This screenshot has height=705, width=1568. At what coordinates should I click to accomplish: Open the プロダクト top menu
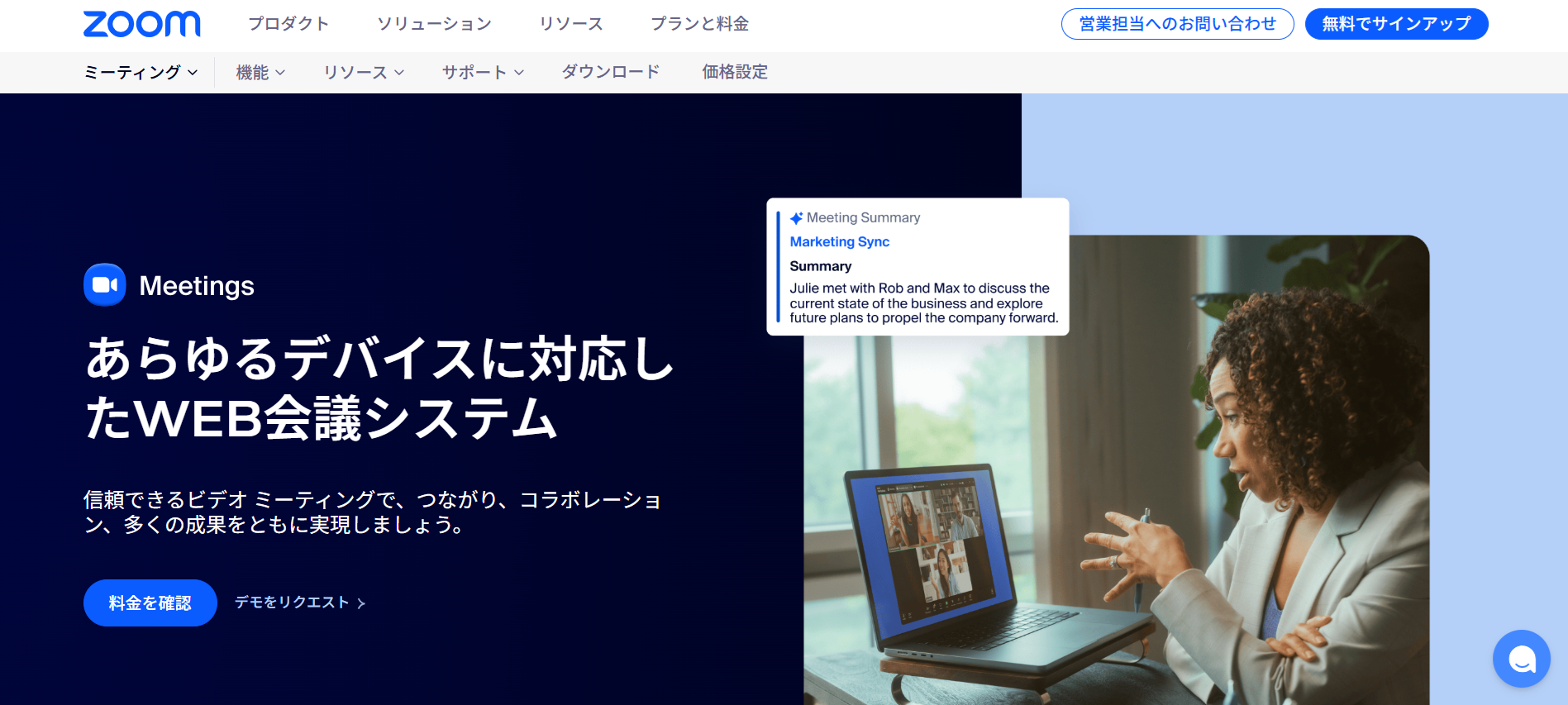(288, 24)
